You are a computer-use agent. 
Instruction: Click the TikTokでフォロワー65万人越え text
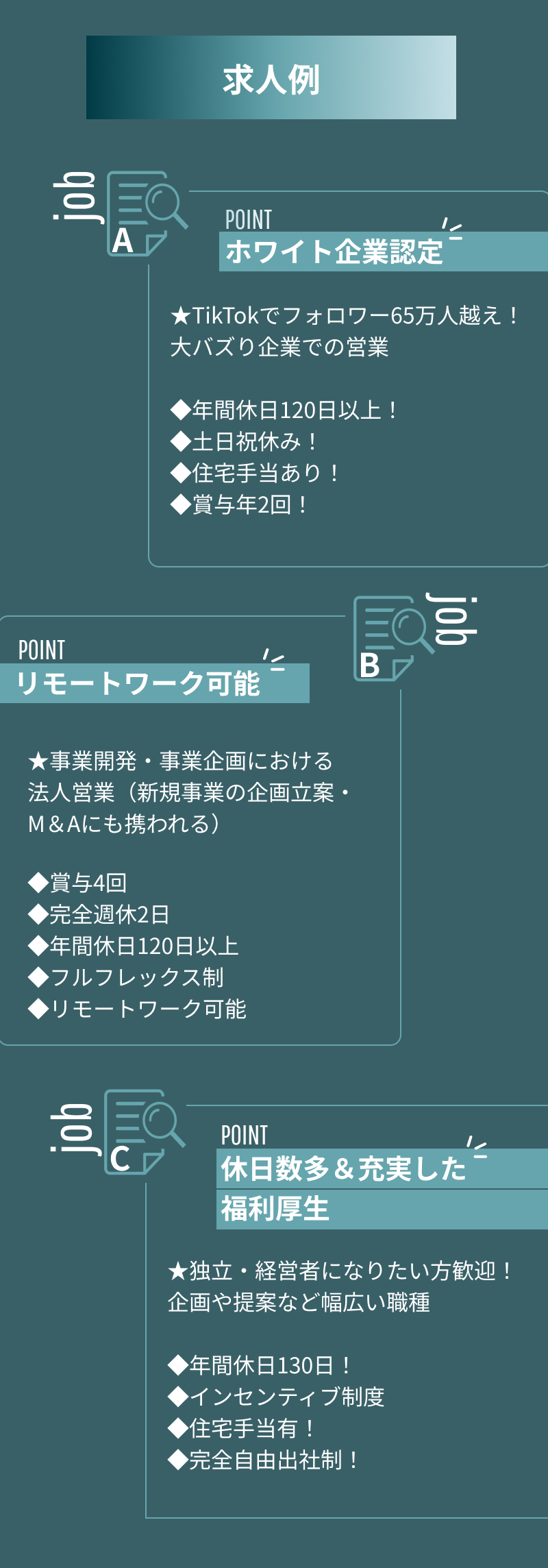pyautogui.click(x=345, y=316)
